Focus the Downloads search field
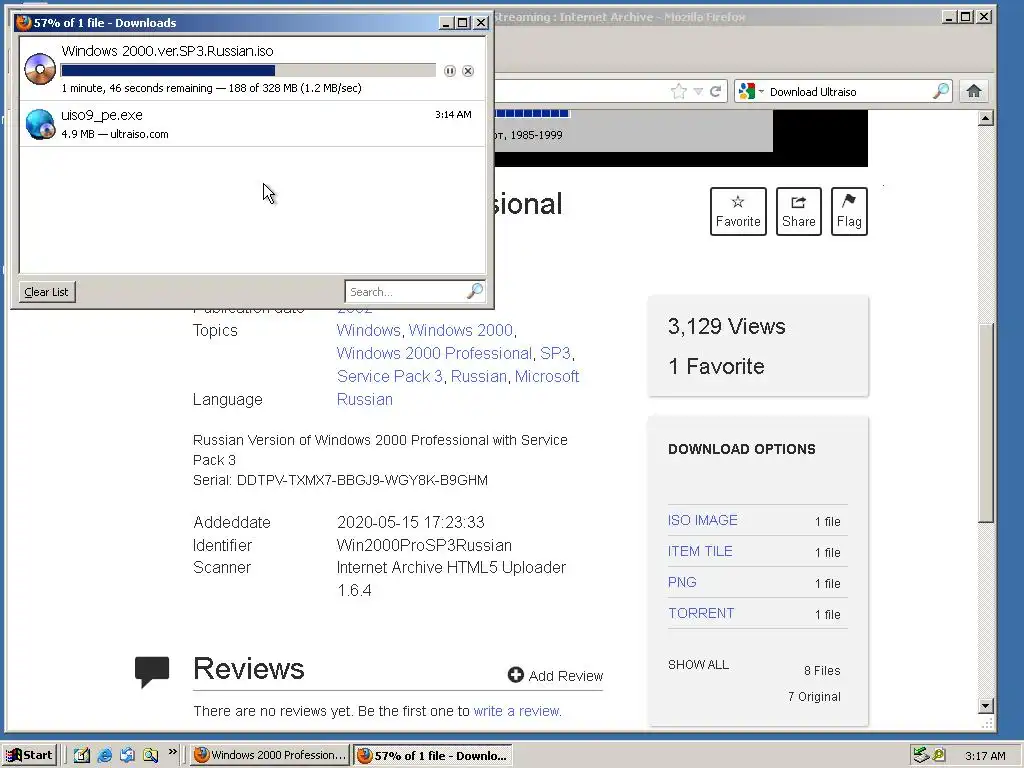Viewport: 1024px width, 768px height. (407, 291)
